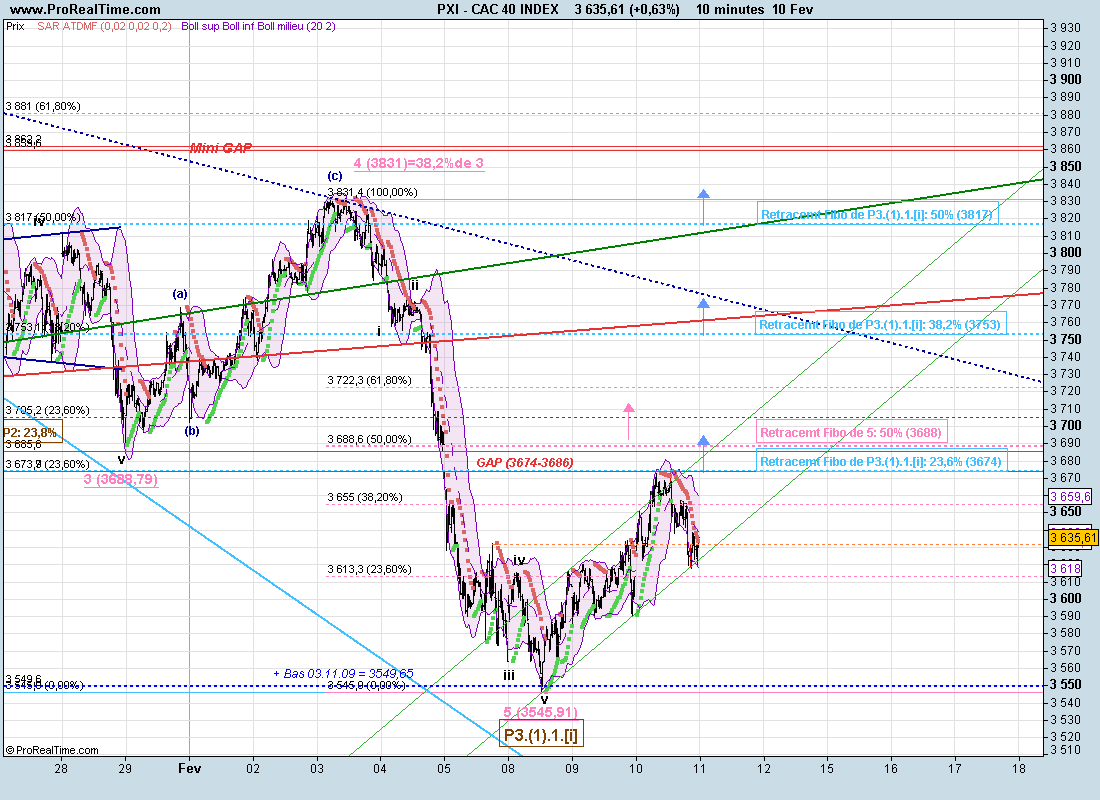Click the Retracemt Fibo de 5: 50% (3688) box
The image size is (1100, 800).
(x=852, y=432)
